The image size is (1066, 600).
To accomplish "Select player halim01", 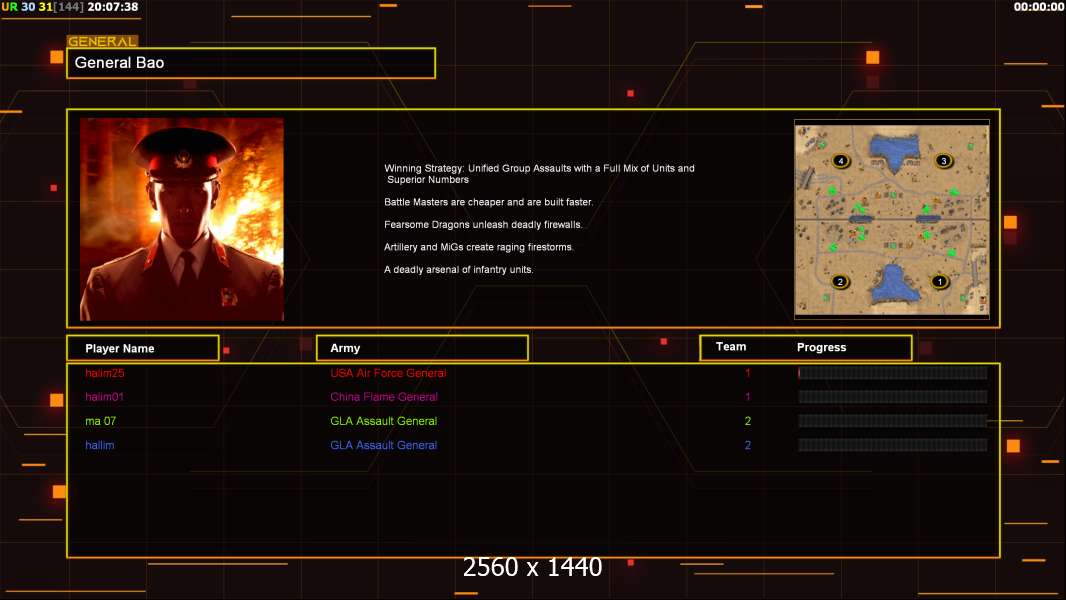I will 104,397.
